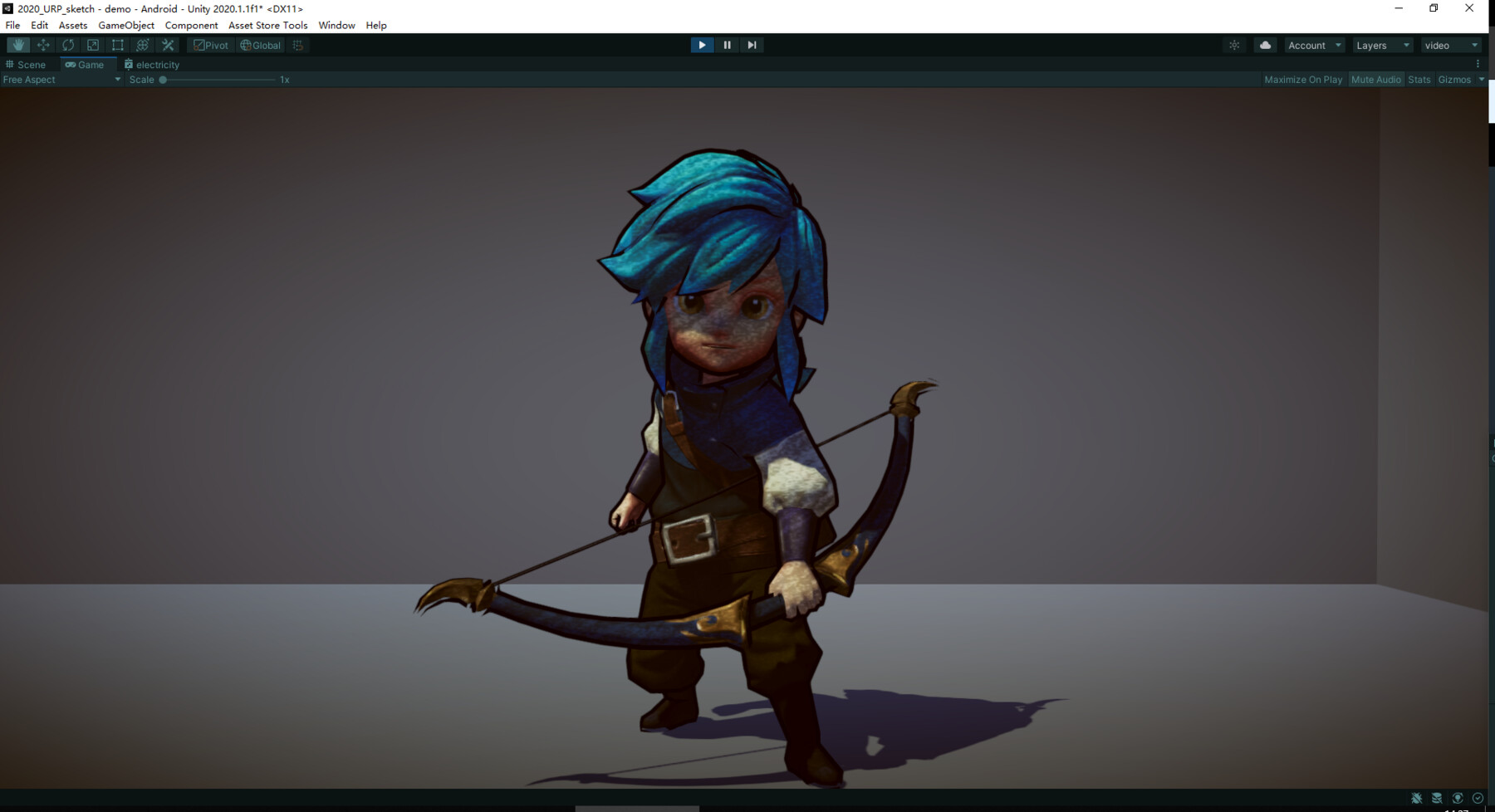
Task: Toggle Pivot handle position mode
Action: 211,45
